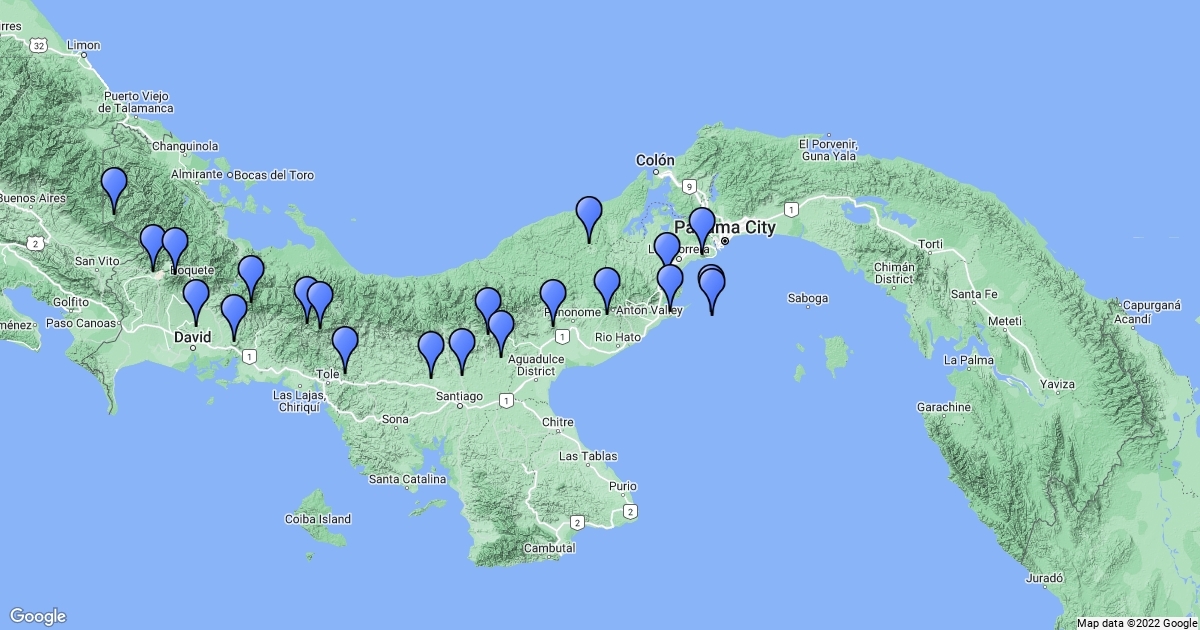Click the offshore marker cluster west of Saboga

tap(712, 290)
